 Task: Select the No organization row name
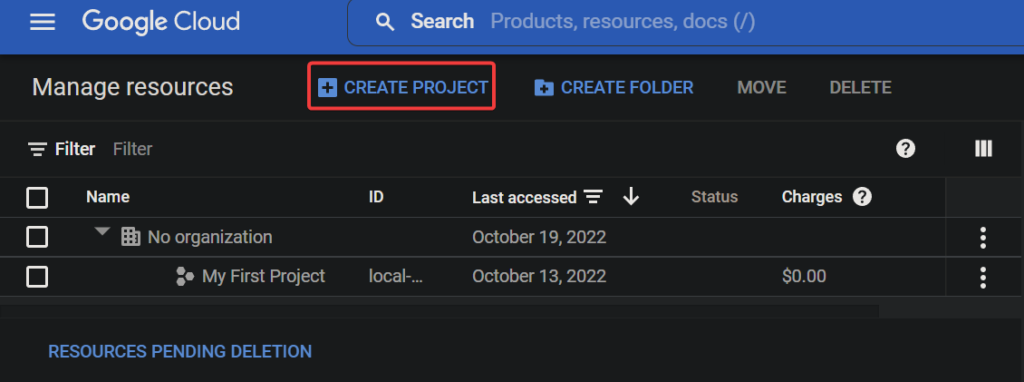pyautogui.click(x=210, y=237)
